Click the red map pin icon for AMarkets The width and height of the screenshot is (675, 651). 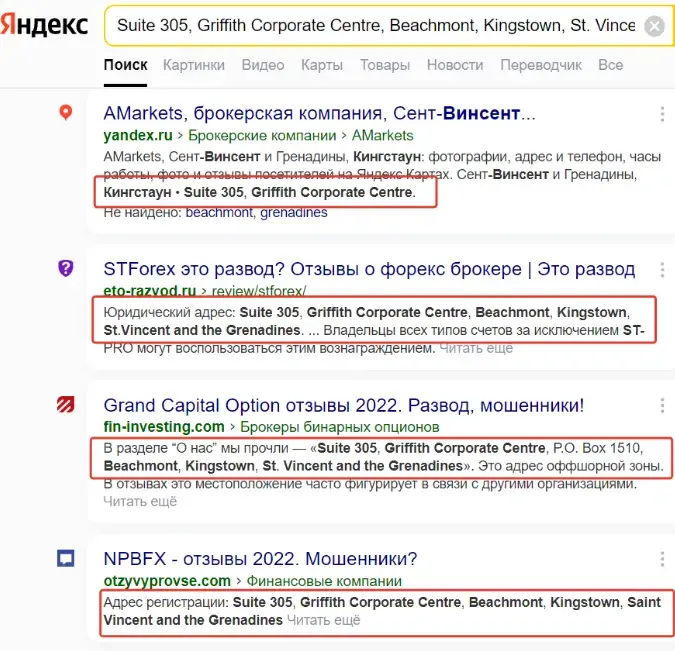pyautogui.click(x=65, y=112)
